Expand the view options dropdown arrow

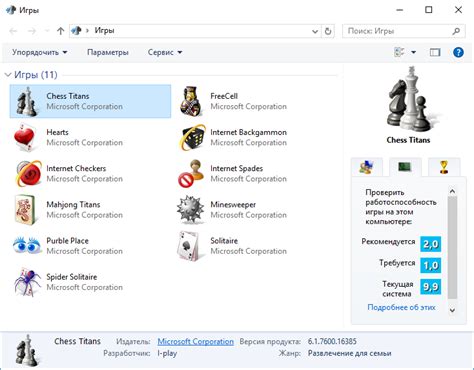pyautogui.click(x=413, y=52)
